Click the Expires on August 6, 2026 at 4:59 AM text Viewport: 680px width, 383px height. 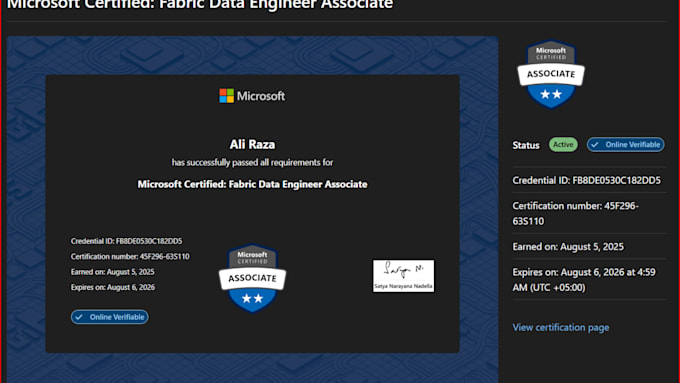coord(584,279)
